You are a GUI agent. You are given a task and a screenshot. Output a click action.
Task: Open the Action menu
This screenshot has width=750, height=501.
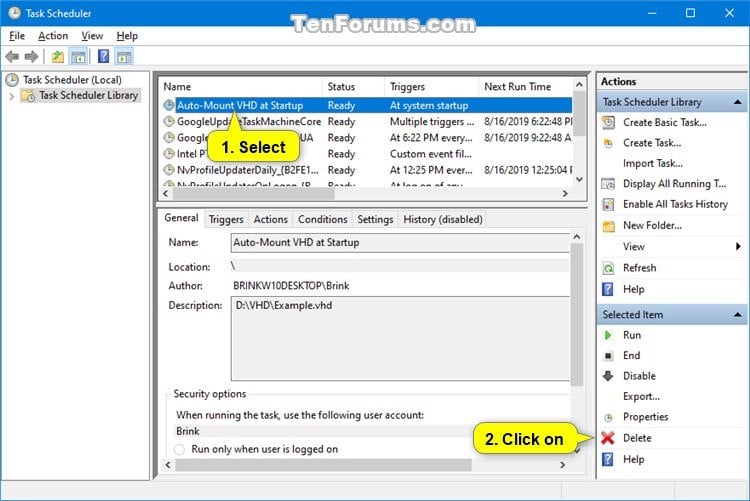[x=53, y=36]
